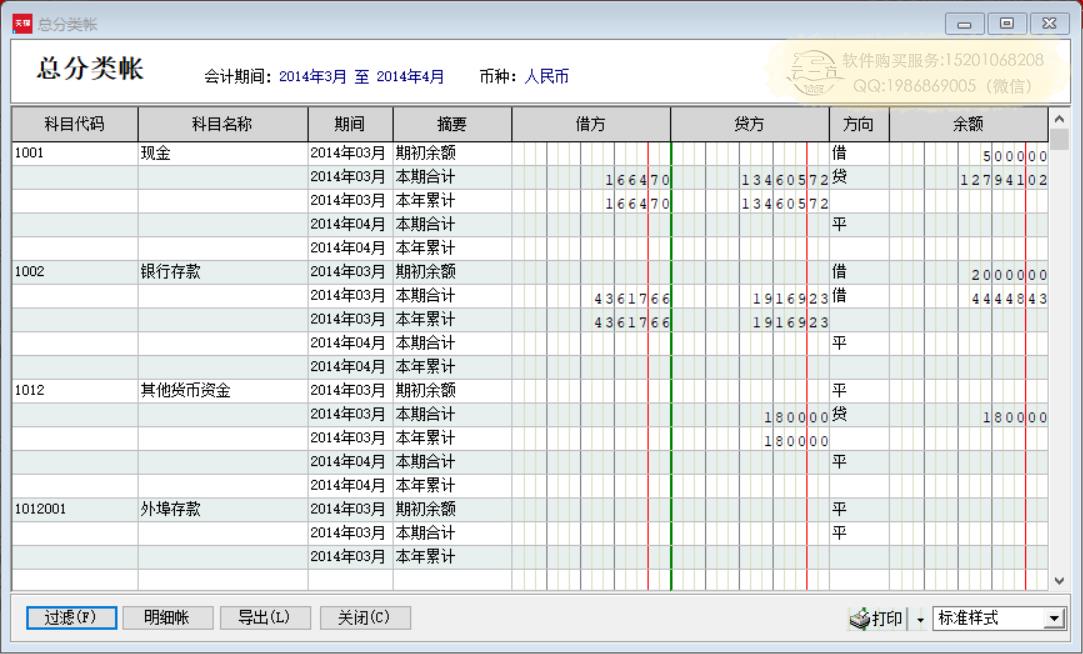Screen dimensions: 1083x654
Task: Click the 期间 column header
Action: tap(350, 124)
